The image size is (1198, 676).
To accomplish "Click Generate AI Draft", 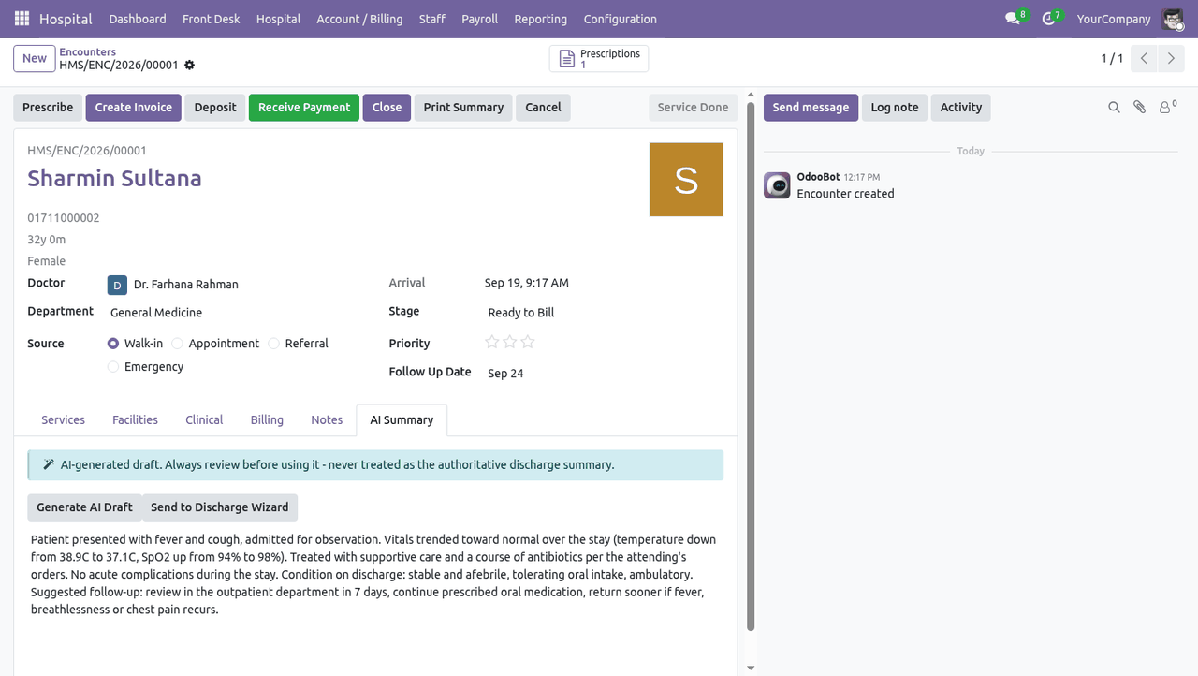I will pyautogui.click(x=84, y=507).
